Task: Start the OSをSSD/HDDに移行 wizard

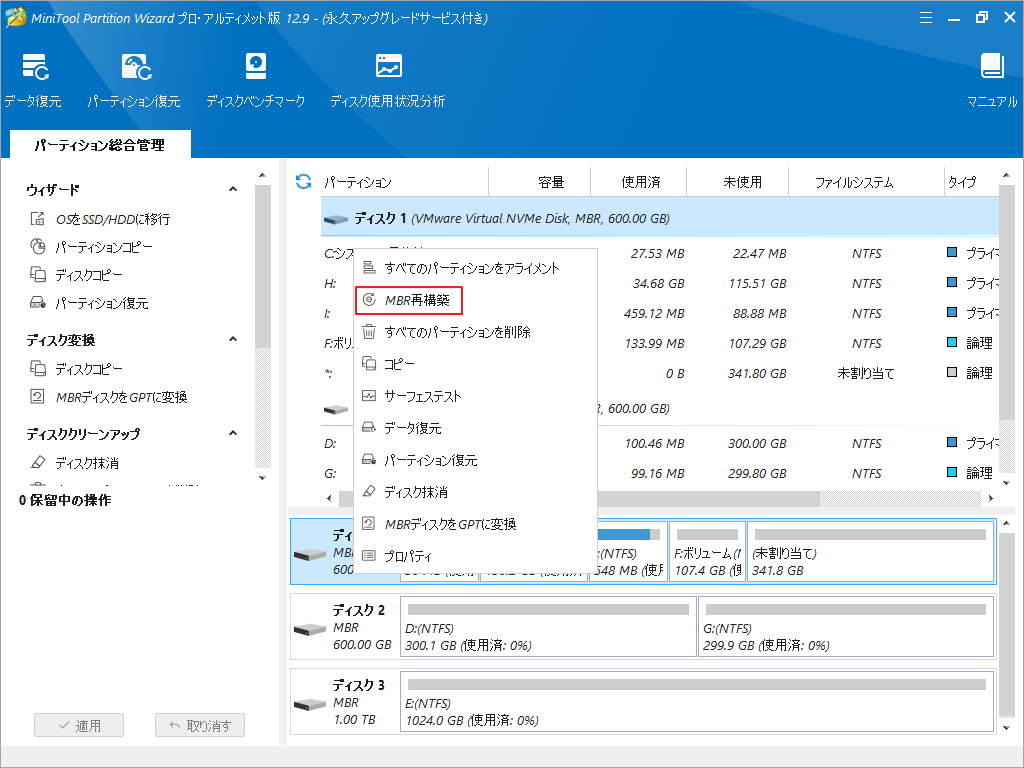Action: coord(101,219)
